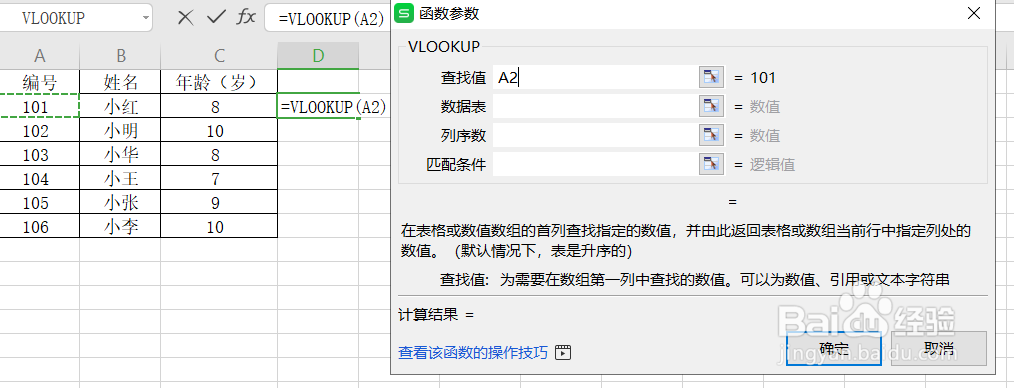
Task: Select cell containing 小张
Action: point(120,202)
